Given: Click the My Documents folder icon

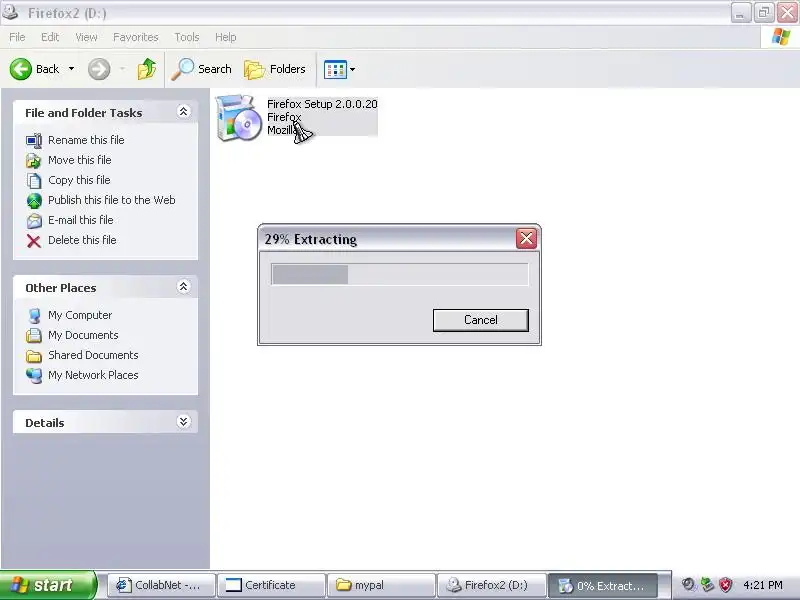Looking at the screenshot, I should [x=34, y=336].
